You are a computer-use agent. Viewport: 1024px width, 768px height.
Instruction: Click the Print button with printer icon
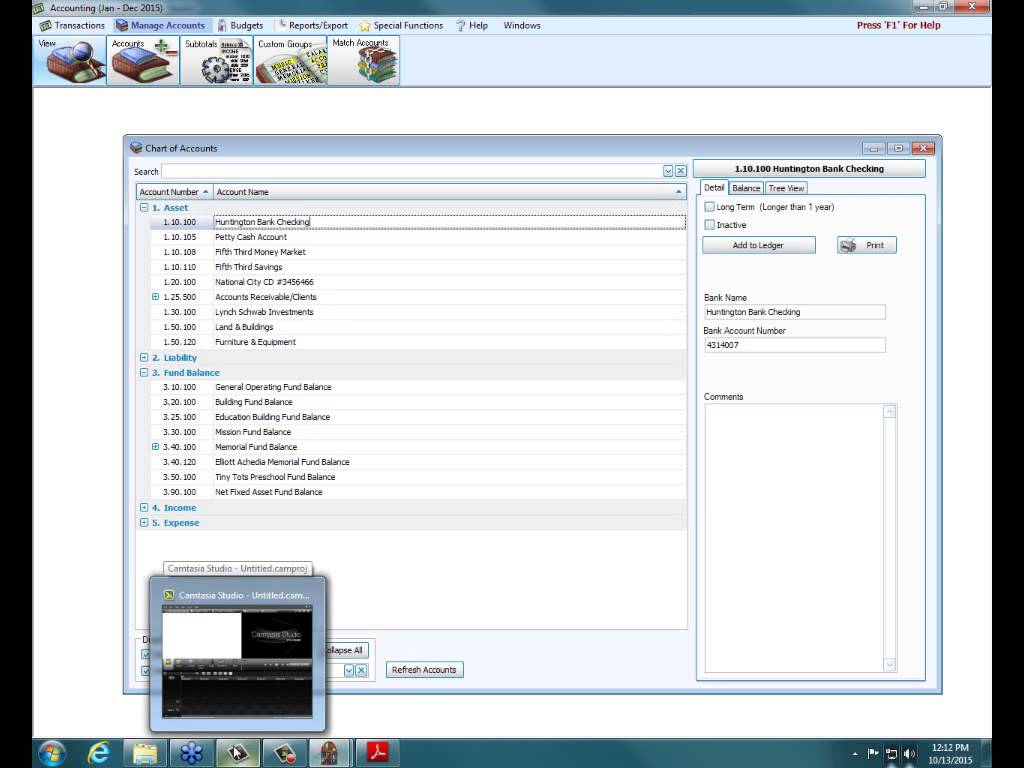[x=866, y=245]
